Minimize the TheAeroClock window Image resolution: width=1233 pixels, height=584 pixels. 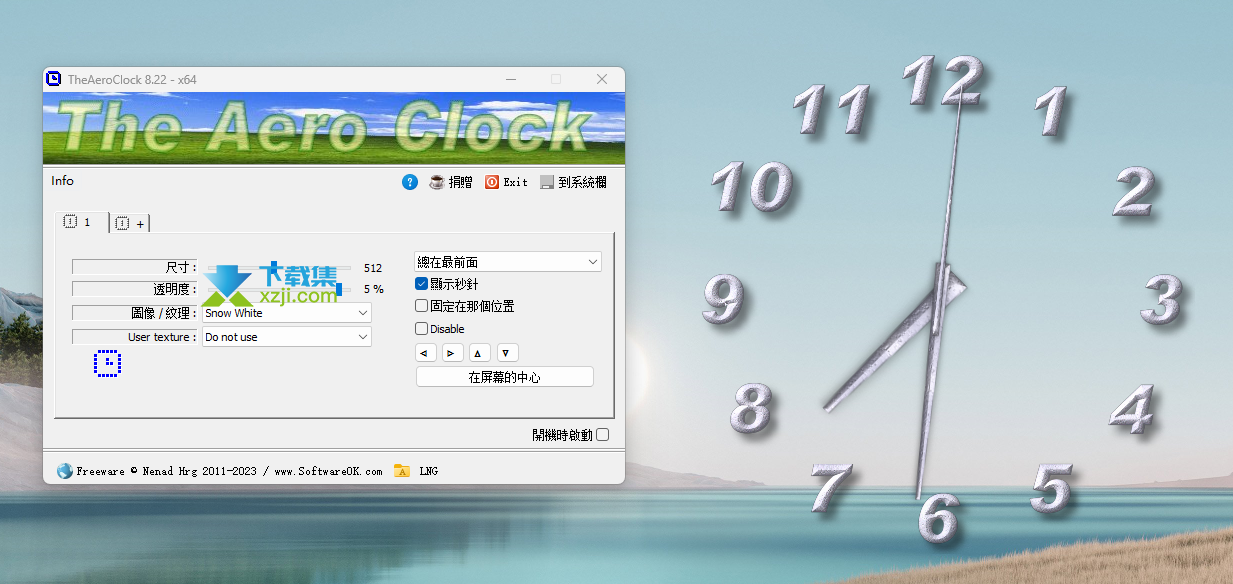click(510, 79)
